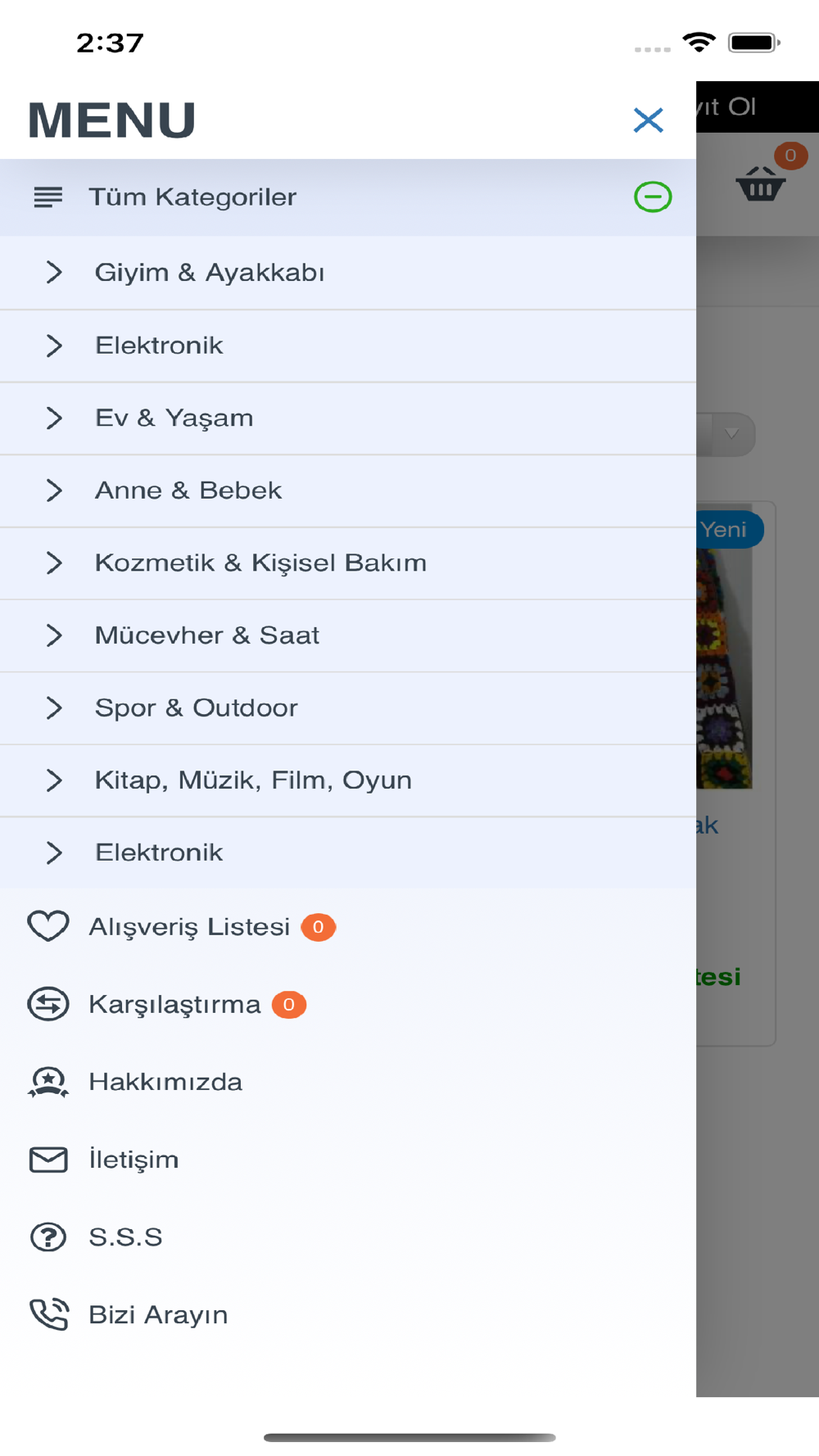The width and height of the screenshot is (819, 1456).
Task: Collapse Tüm Kategoriler with green minus icon
Action: 653,197
